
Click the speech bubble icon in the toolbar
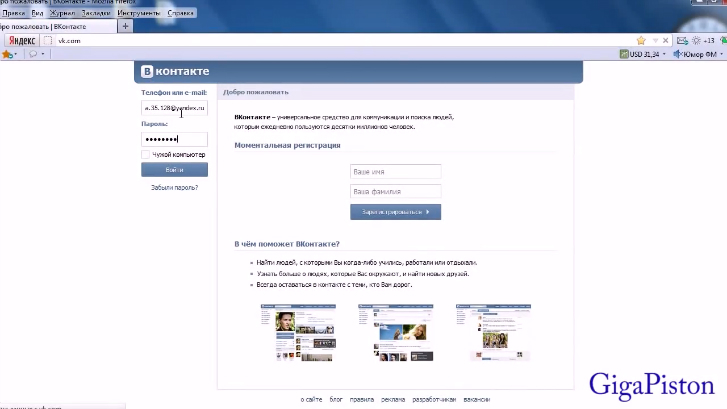(x=33, y=54)
